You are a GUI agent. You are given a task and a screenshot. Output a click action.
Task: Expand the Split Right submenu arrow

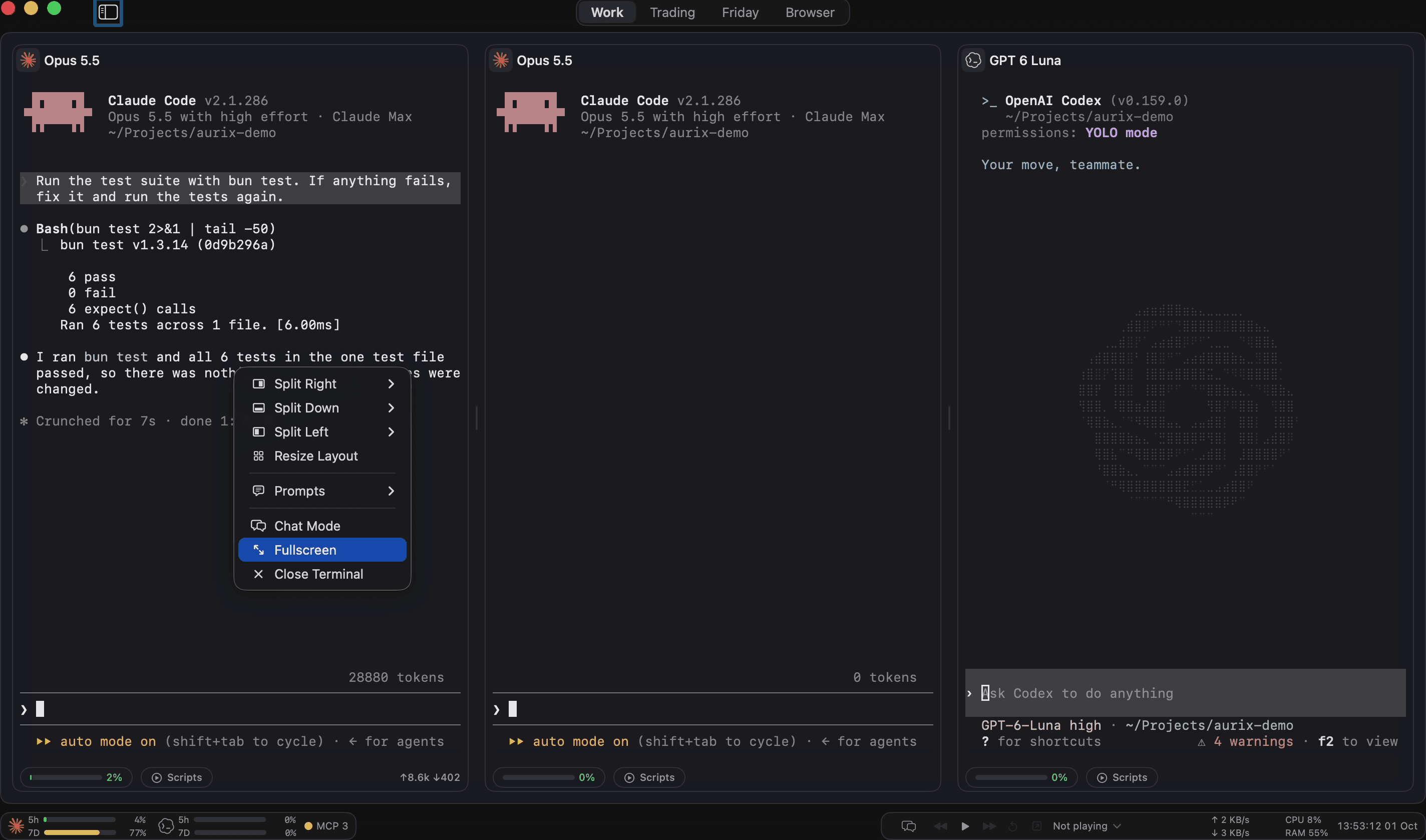391,384
